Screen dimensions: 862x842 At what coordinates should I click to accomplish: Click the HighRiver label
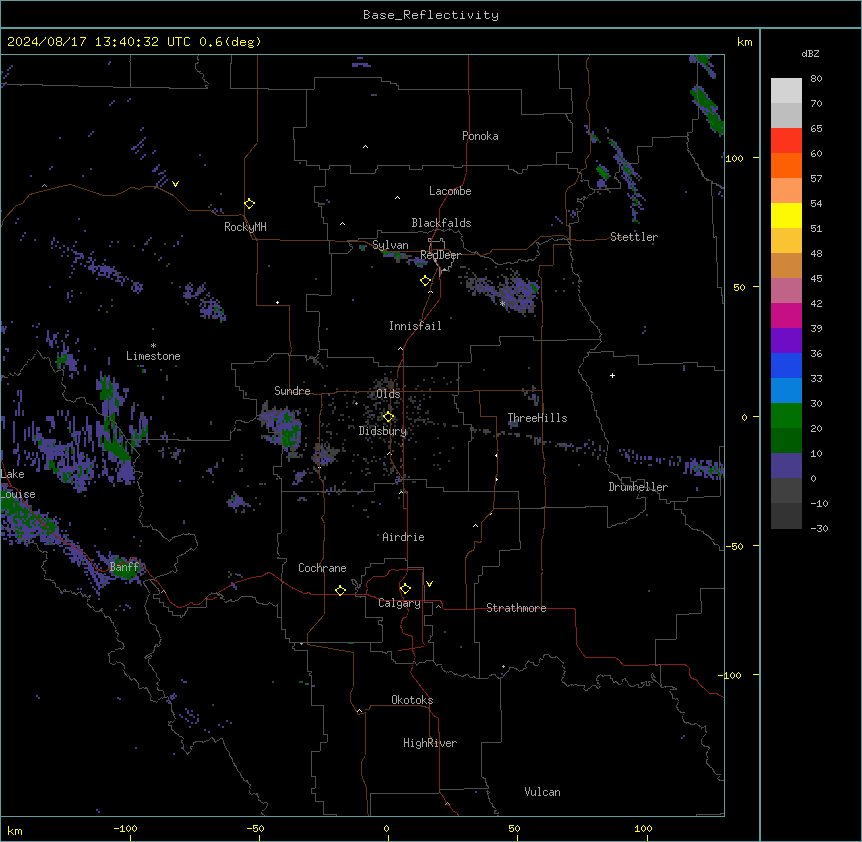tap(430, 743)
